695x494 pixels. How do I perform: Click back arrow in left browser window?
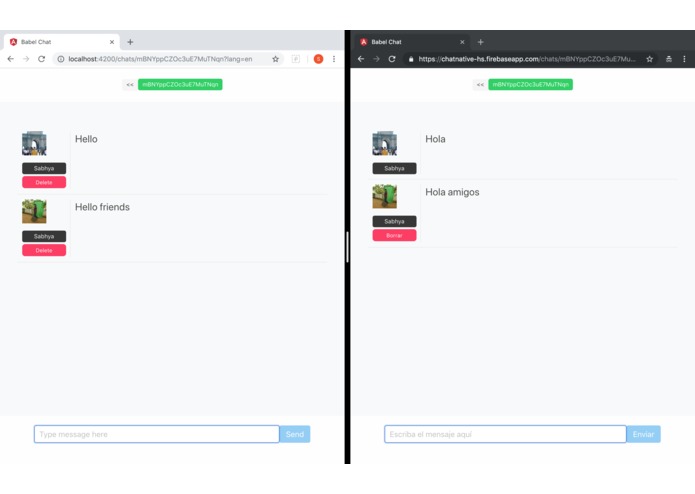point(11,59)
